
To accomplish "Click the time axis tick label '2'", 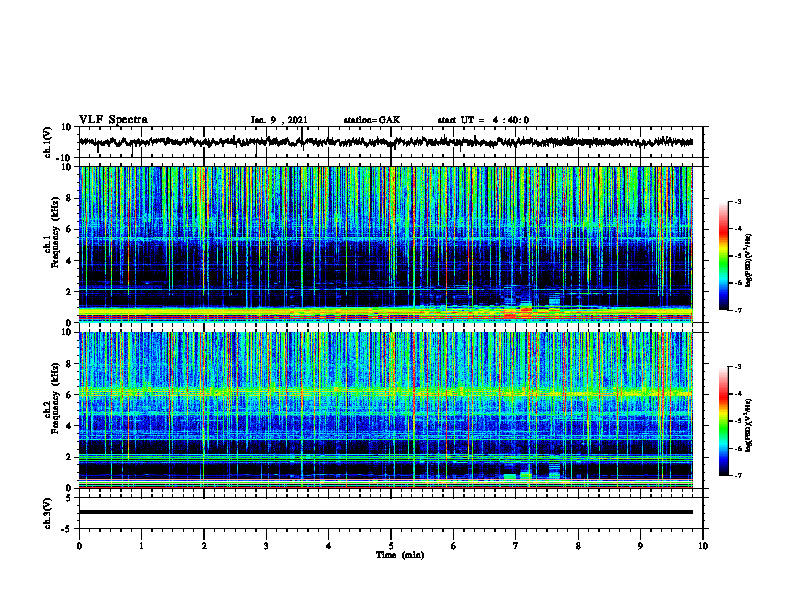I will [204, 545].
